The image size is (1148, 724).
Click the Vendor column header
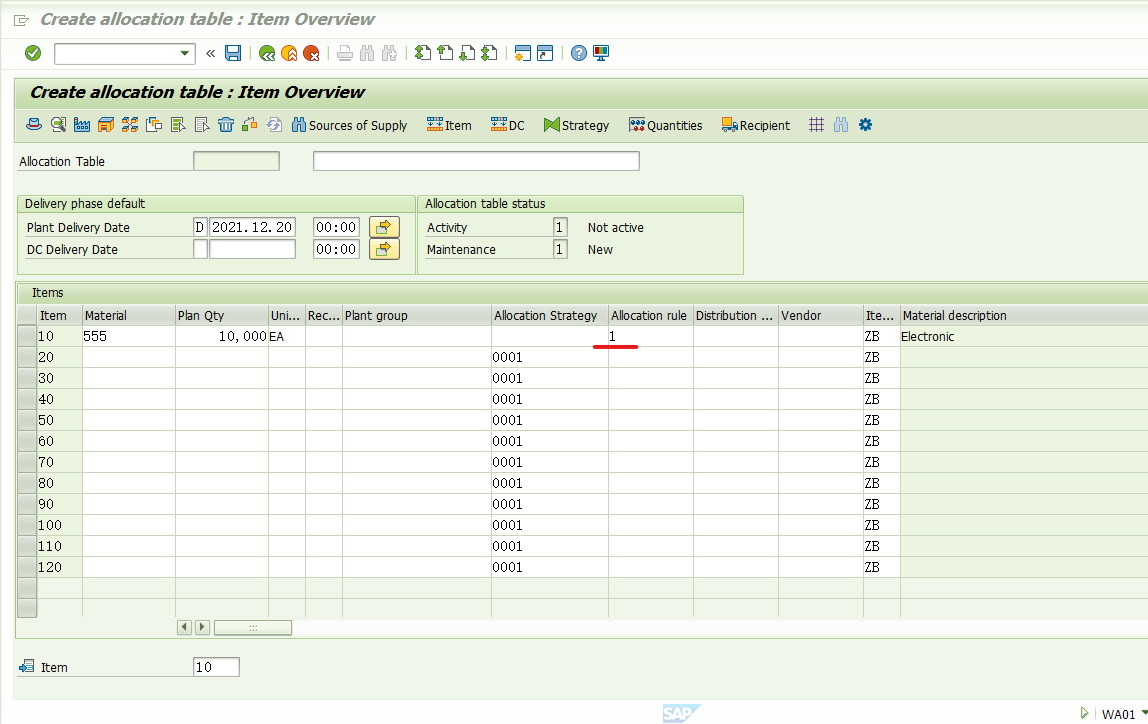[x=821, y=316]
